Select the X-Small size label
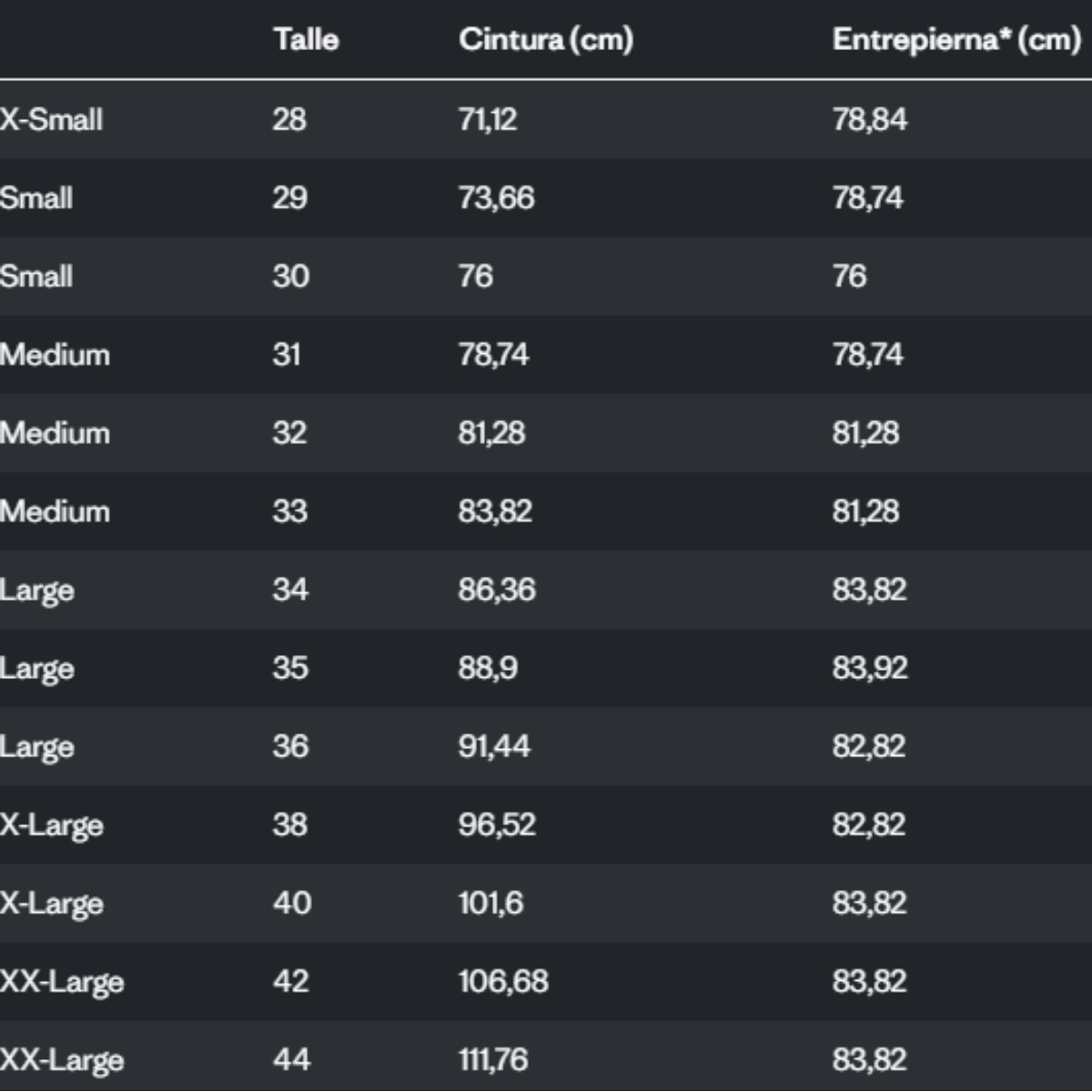This screenshot has height=1092, width=1092. [x=52, y=119]
